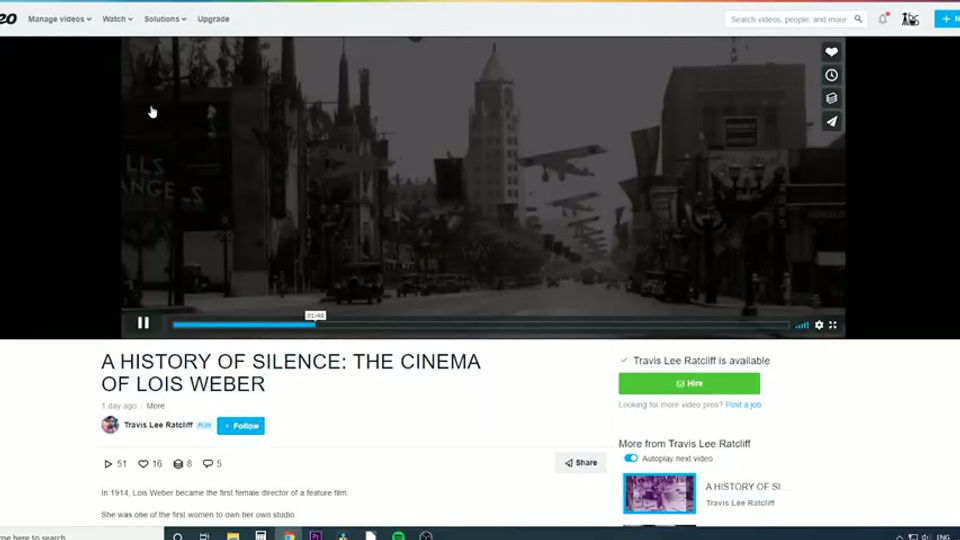Expand the Solutions menu
960x540 pixels.
pyautogui.click(x=165, y=19)
